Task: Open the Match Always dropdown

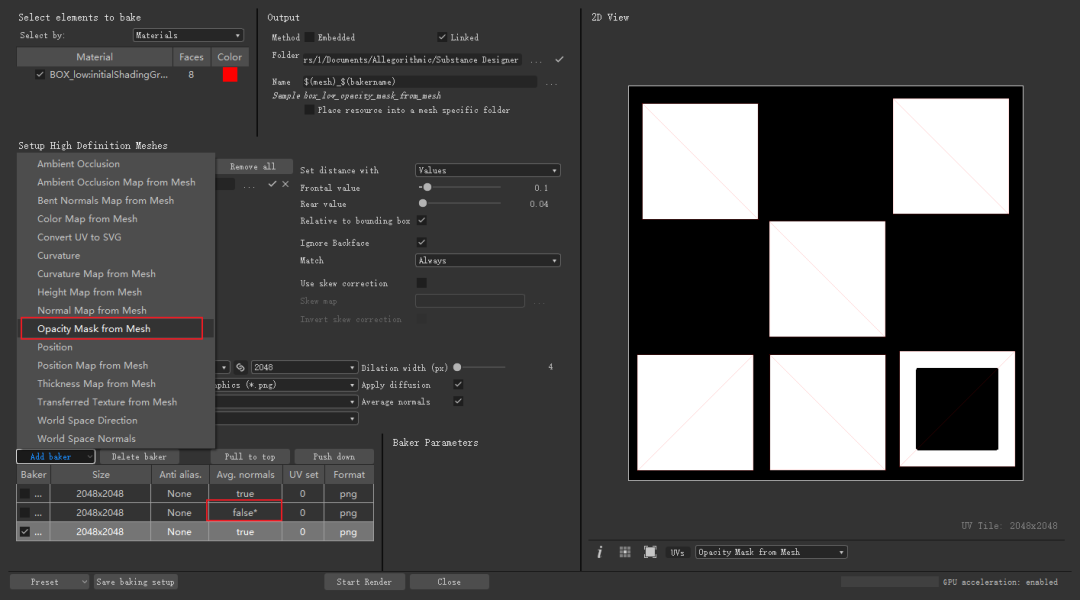Action: (488, 260)
